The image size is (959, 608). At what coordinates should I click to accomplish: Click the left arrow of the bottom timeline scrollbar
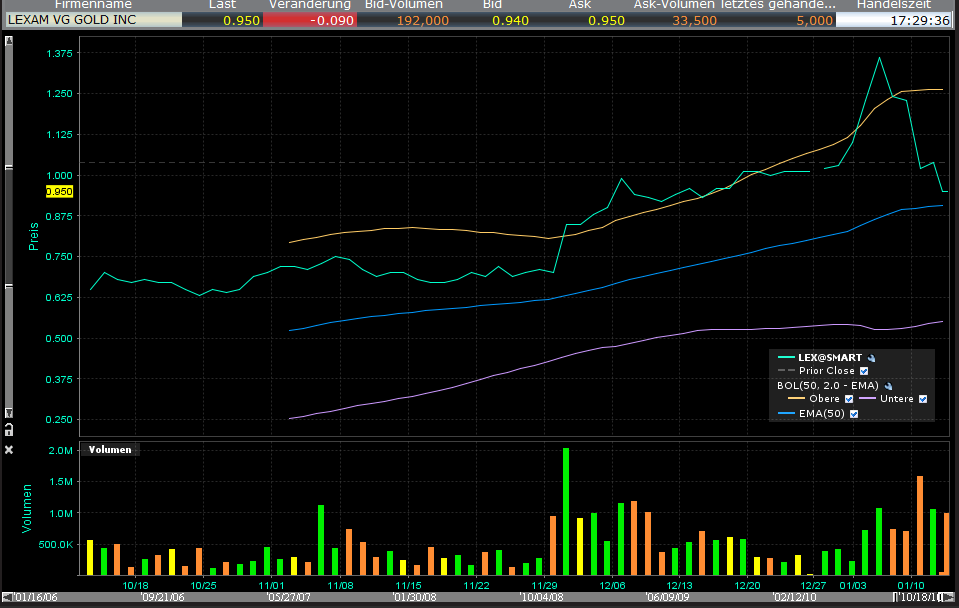(x=5, y=598)
